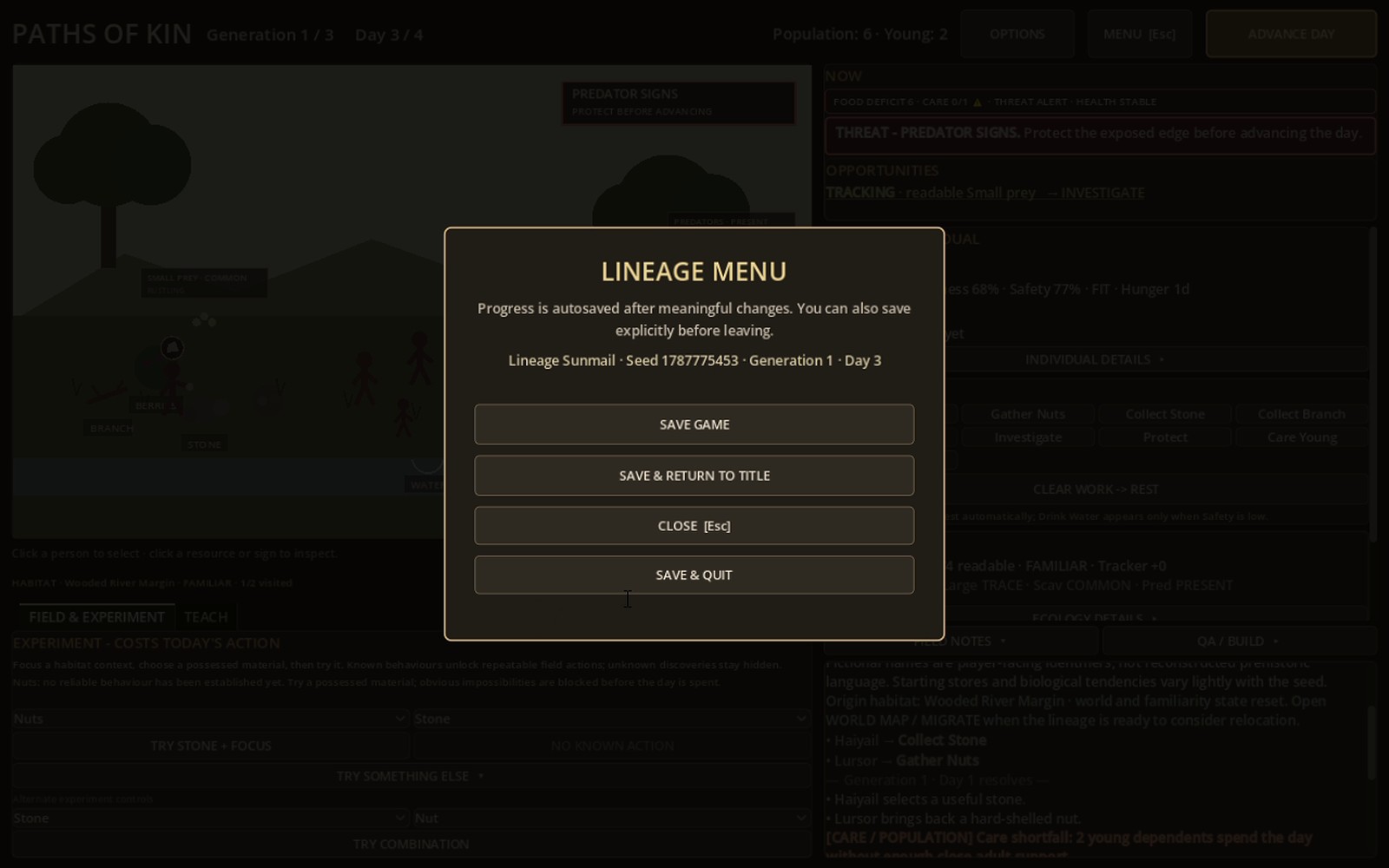
Task: Click the warning triangle beside CARE 0/1
Action: (x=978, y=102)
